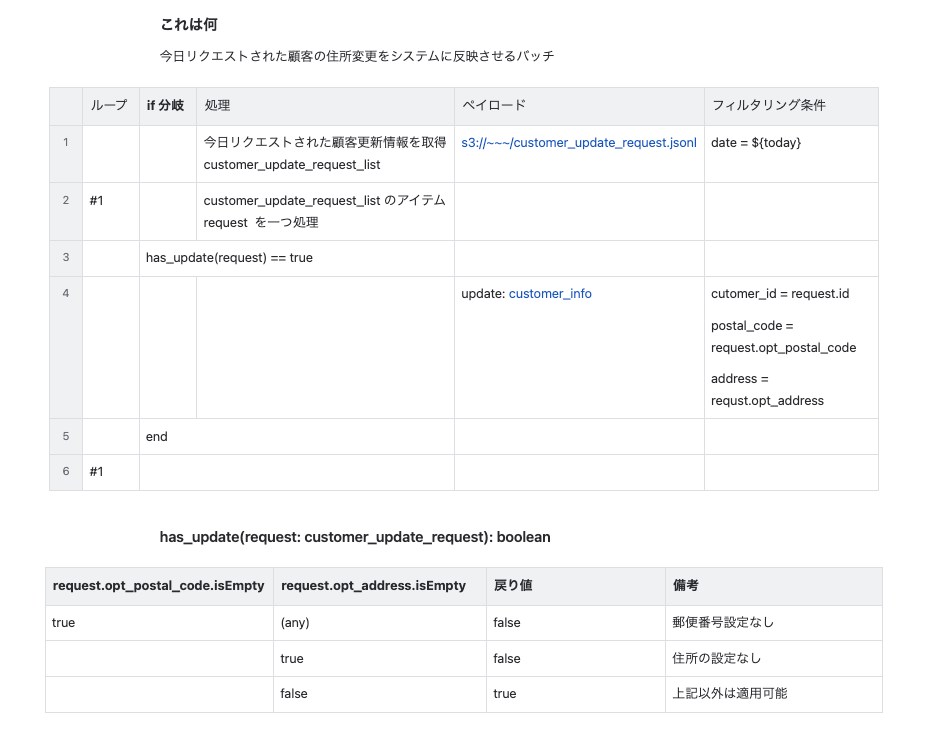Click the row number 4 cell

[x=66, y=347]
